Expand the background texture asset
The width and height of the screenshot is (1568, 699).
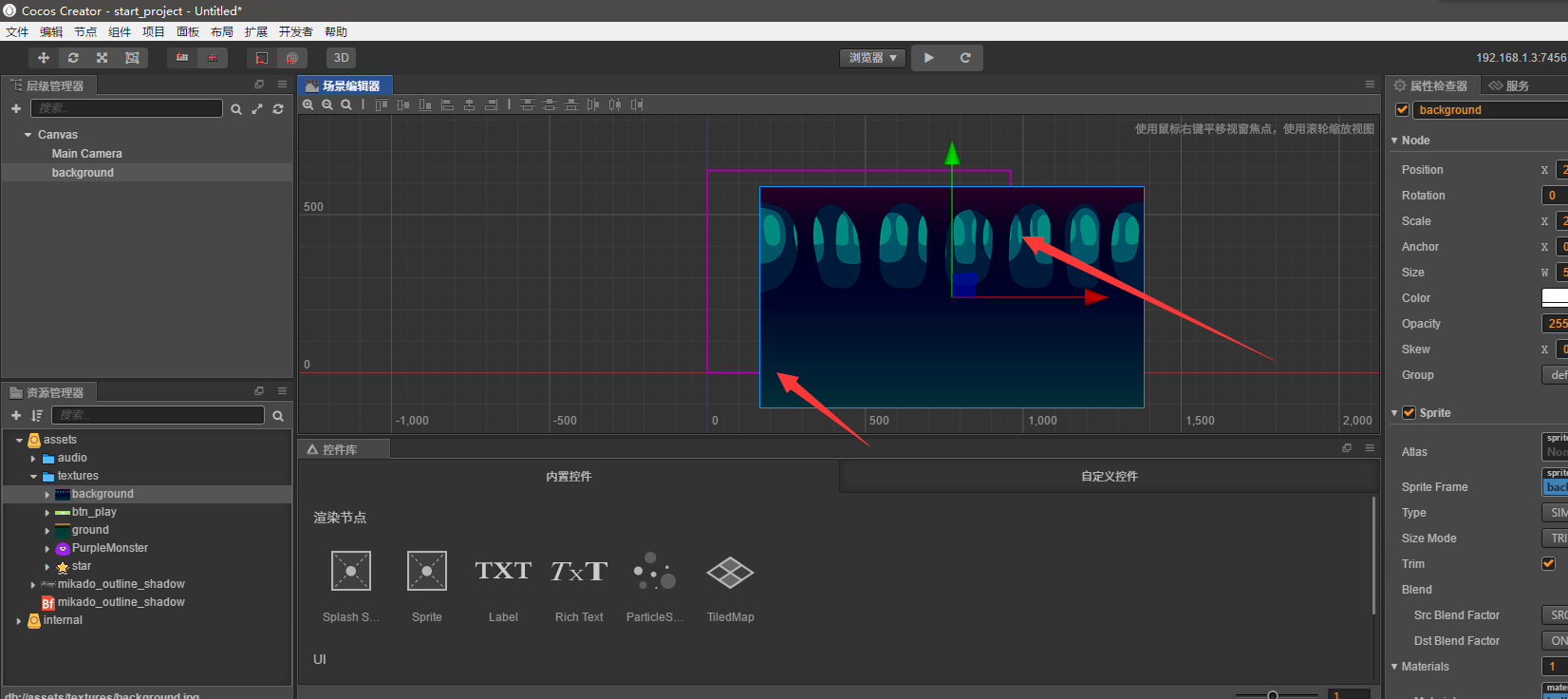(x=47, y=494)
